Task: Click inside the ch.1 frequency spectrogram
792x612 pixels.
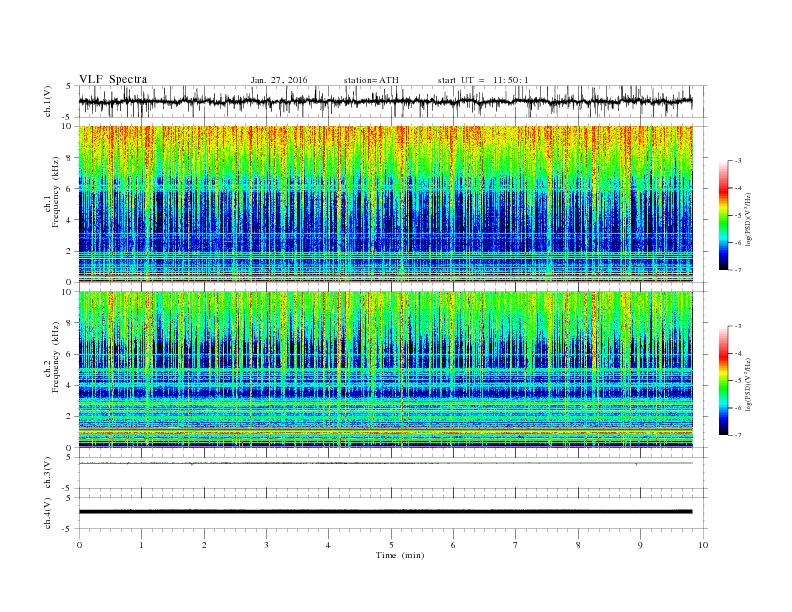Action: [386, 204]
